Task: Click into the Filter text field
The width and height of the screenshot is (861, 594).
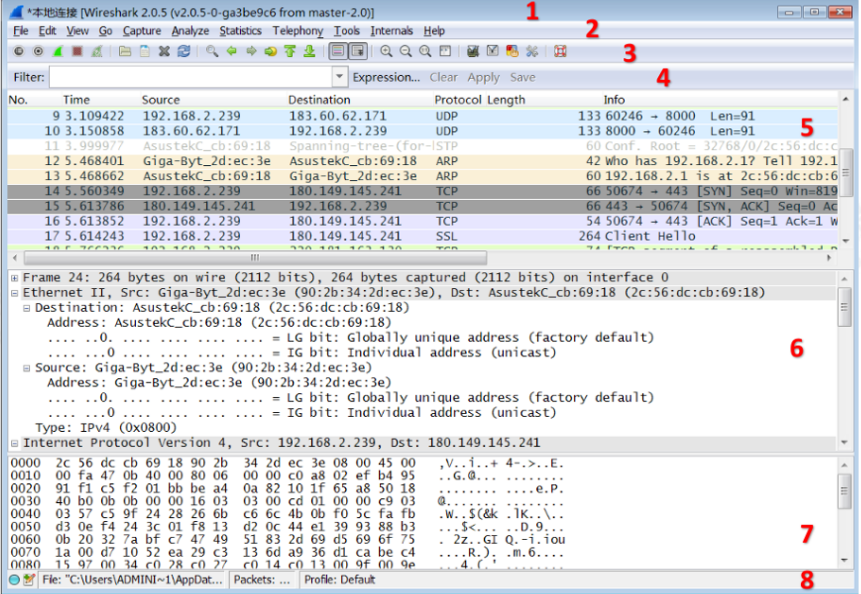Action: [x=191, y=77]
